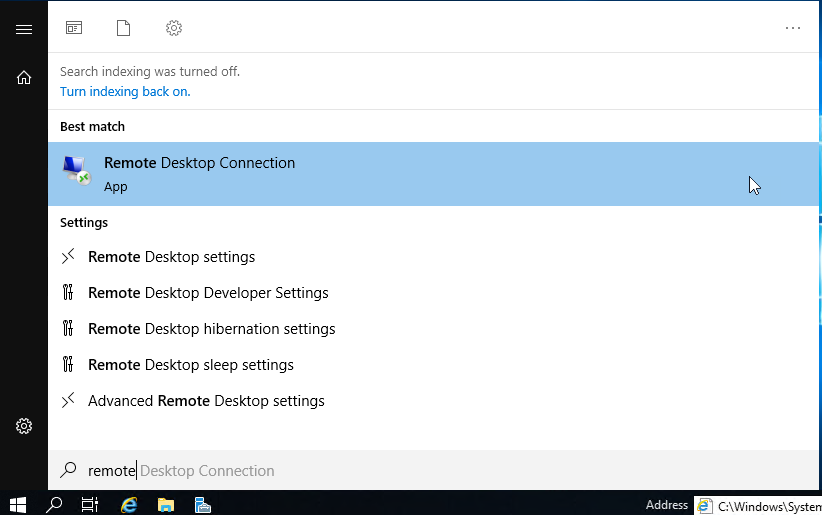This screenshot has height=515, width=822.
Task: Filter search results by Apps
Action: tap(74, 28)
